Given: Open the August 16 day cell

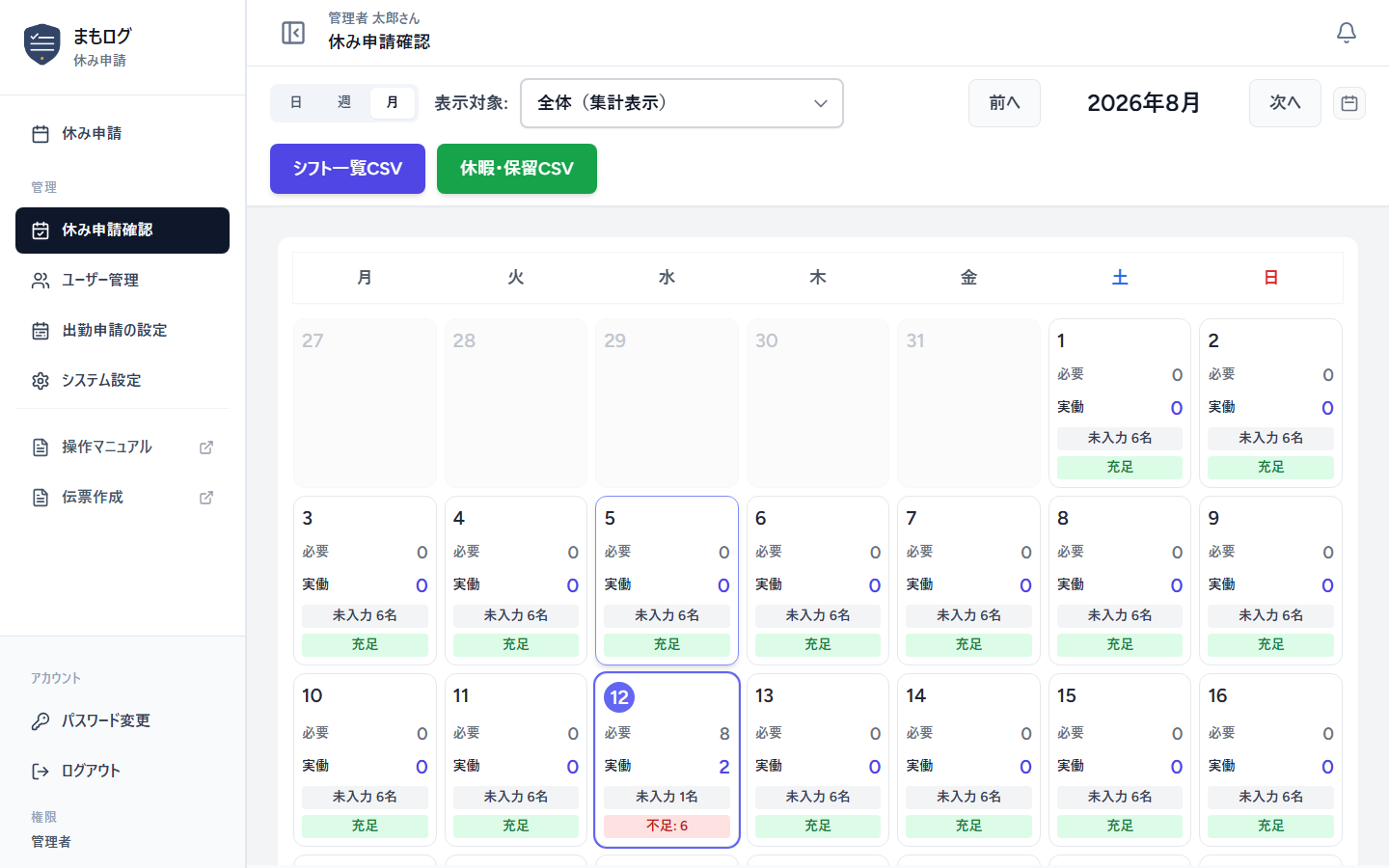Looking at the screenshot, I should 1271,760.
